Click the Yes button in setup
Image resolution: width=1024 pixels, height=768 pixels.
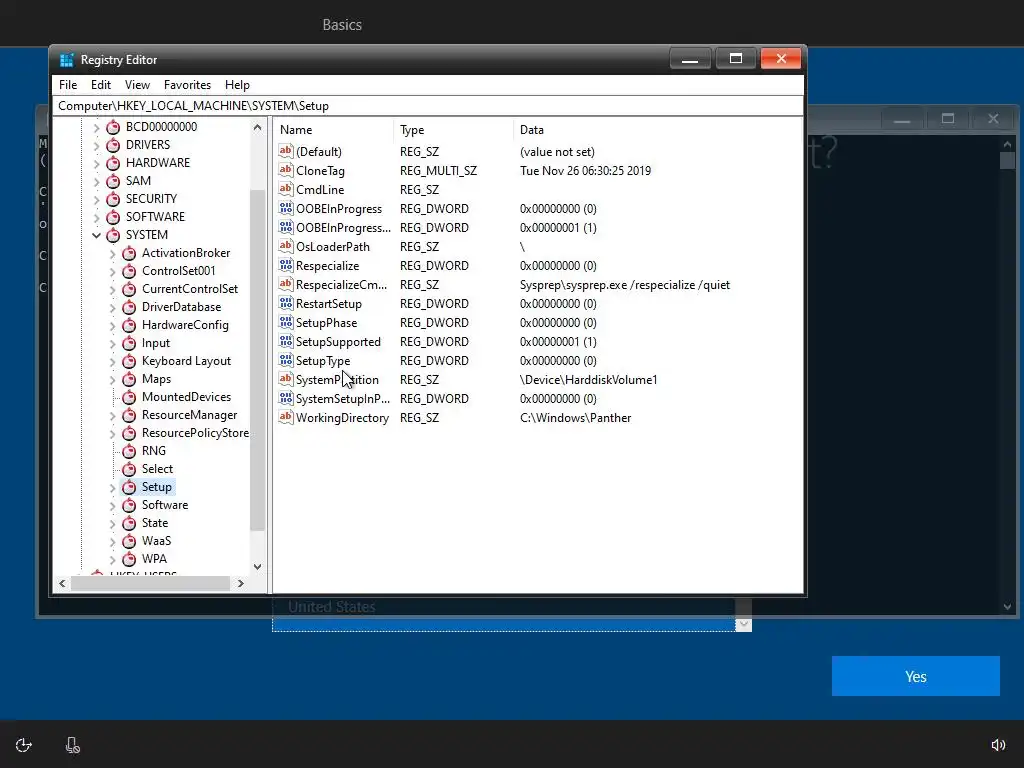tap(916, 676)
